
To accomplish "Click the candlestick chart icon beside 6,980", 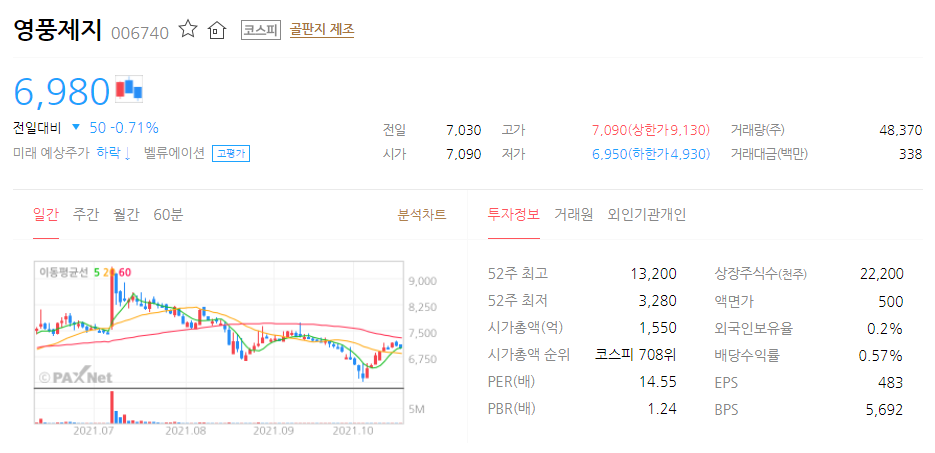I will [130, 88].
